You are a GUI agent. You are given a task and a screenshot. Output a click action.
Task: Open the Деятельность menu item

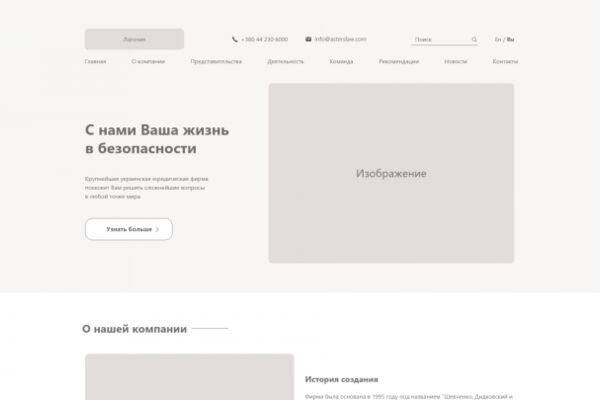click(285, 61)
